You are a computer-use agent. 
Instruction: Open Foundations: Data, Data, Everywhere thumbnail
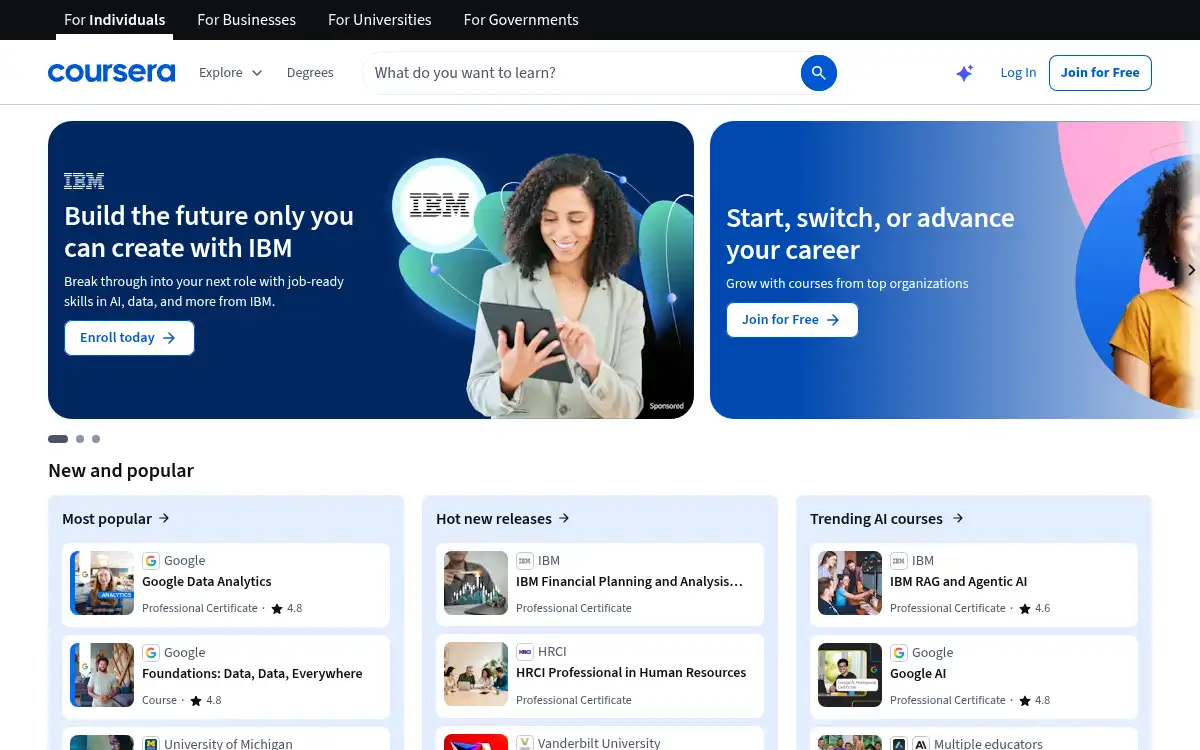coord(102,675)
